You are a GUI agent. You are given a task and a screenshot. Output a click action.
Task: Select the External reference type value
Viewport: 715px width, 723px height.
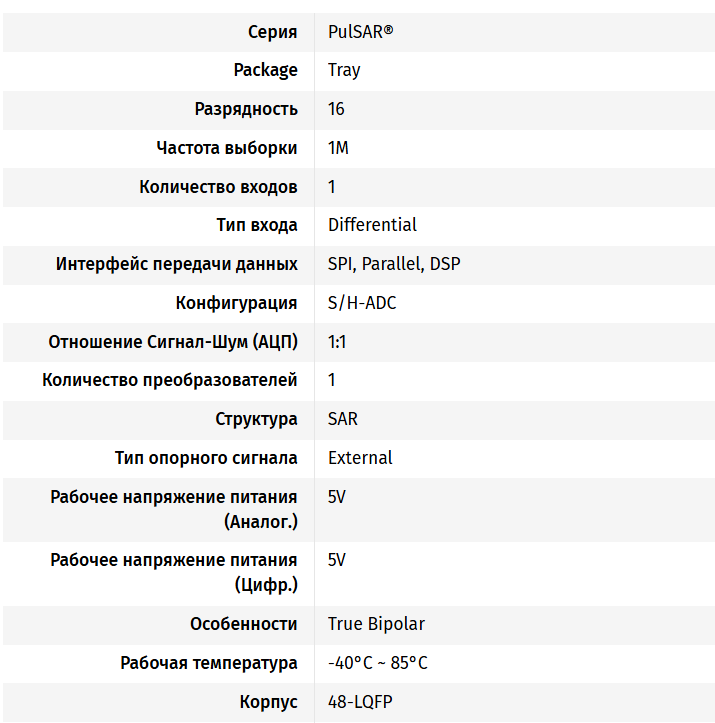[x=360, y=458]
